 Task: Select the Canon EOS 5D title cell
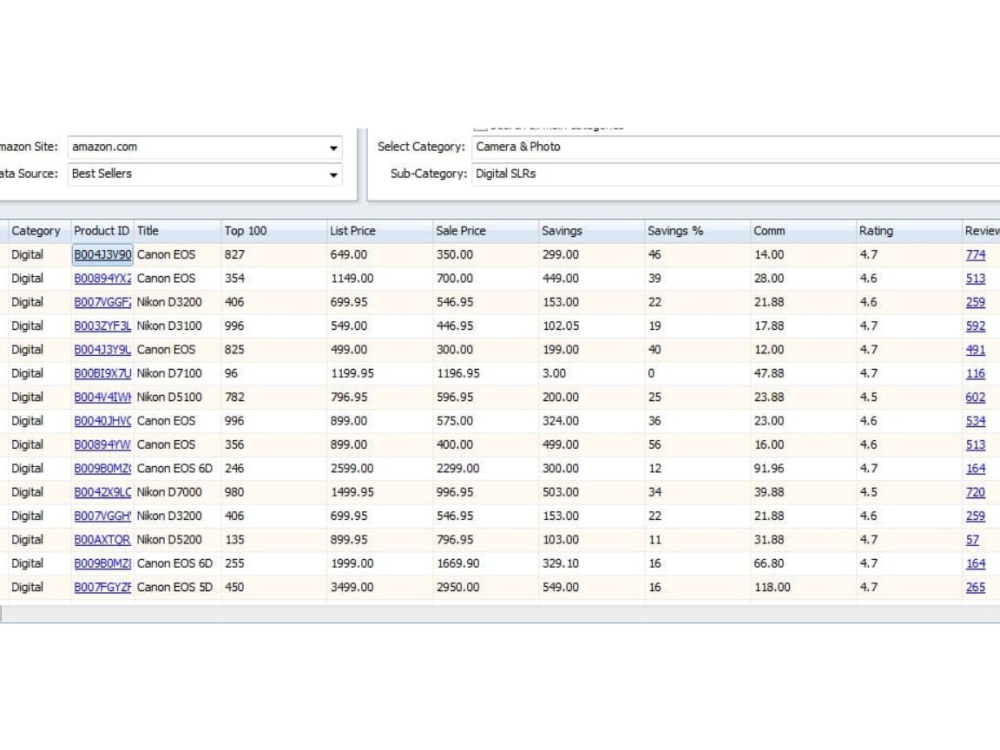click(x=177, y=587)
